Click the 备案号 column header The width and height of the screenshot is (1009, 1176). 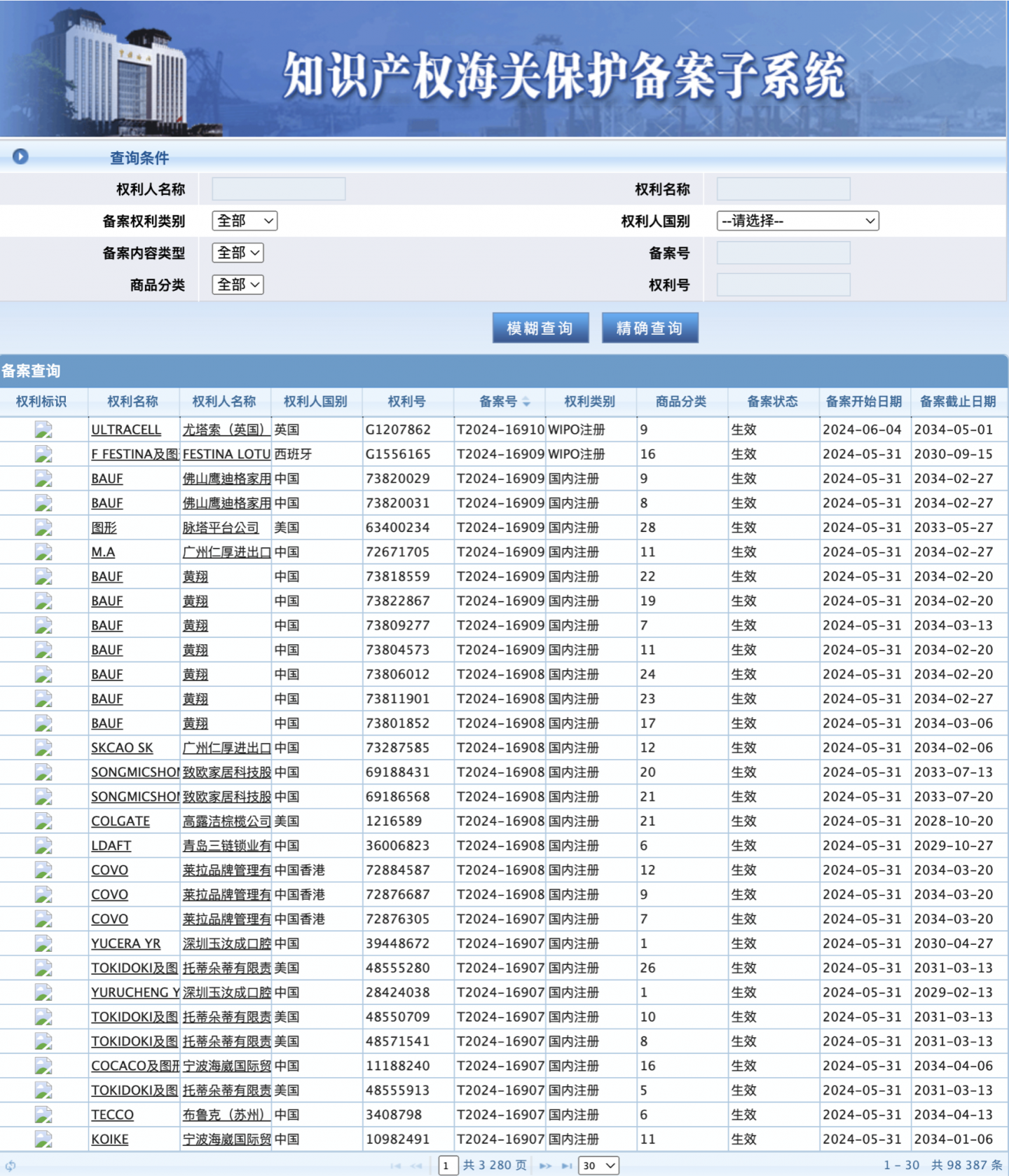(x=498, y=402)
